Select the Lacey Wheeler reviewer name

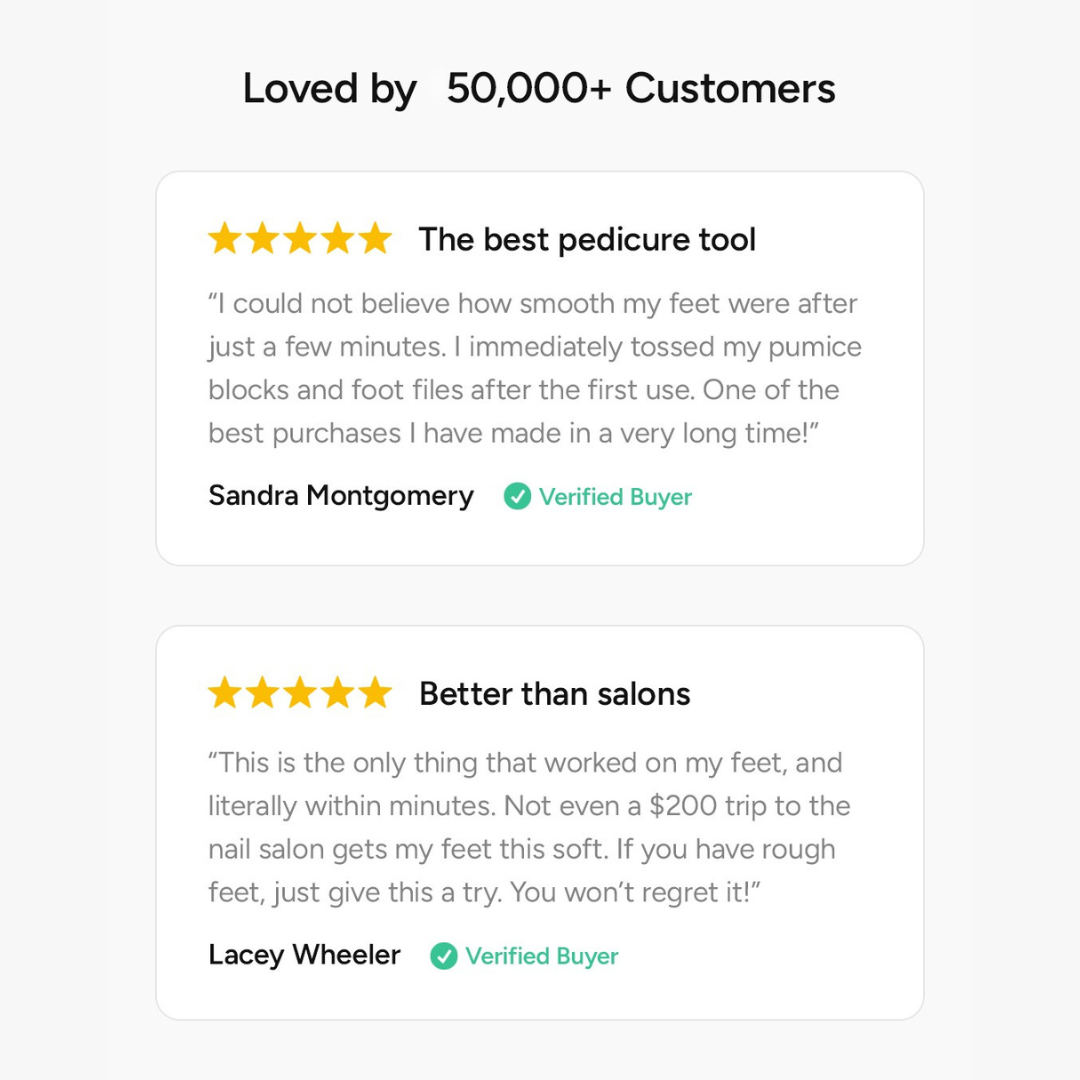pyautogui.click(x=304, y=955)
